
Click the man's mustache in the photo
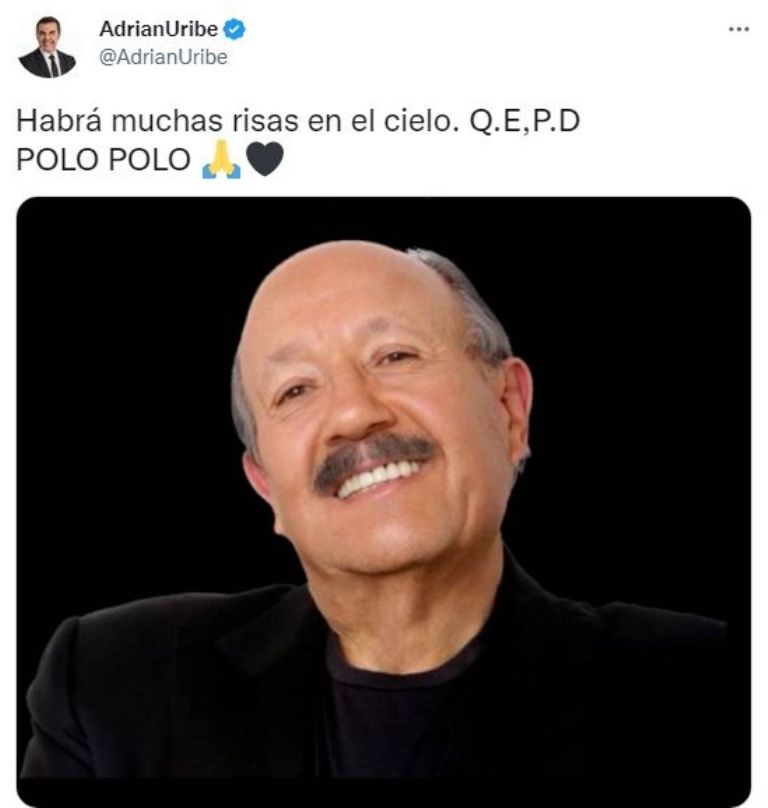click(x=372, y=459)
